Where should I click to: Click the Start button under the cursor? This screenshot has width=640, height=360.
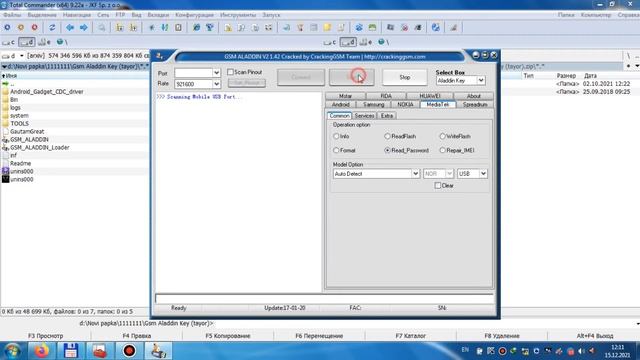(x=352, y=77)
